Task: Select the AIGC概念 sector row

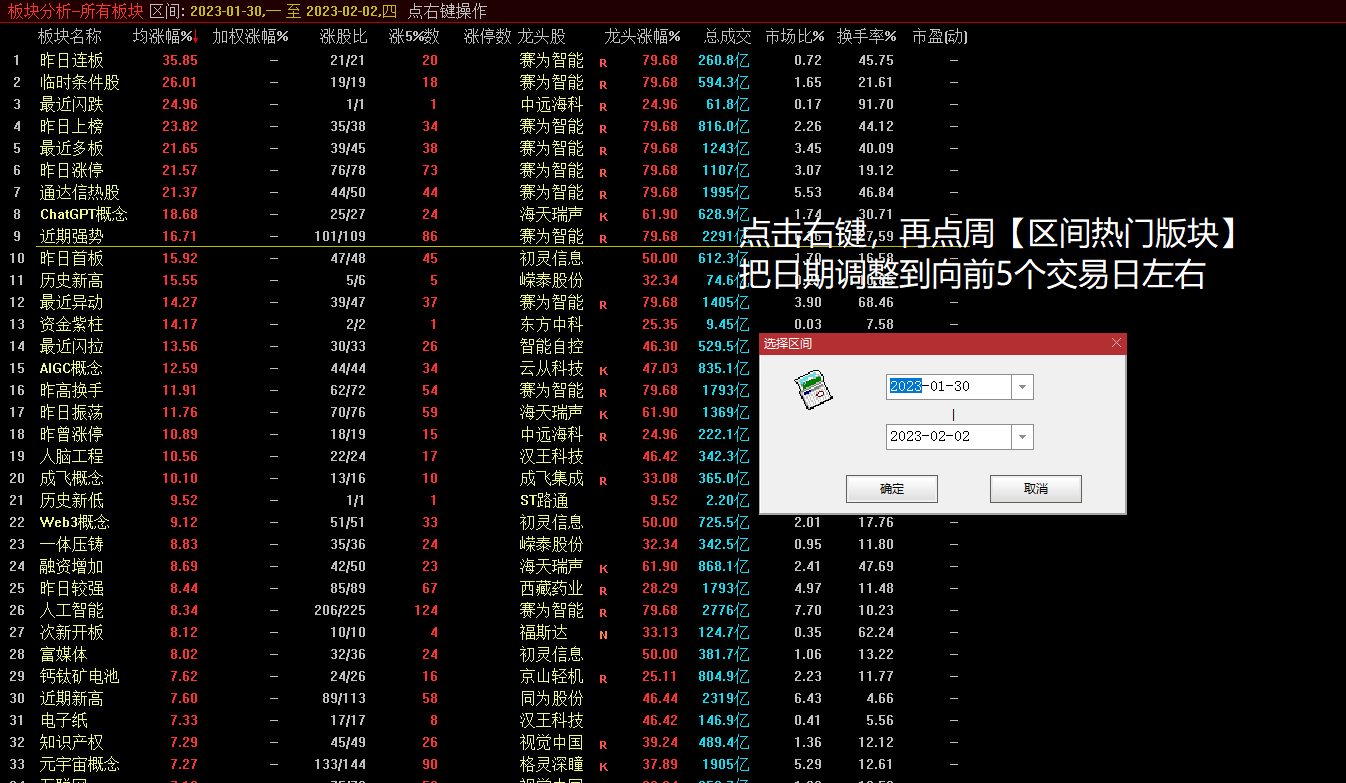Action: [x=71, y=368]
